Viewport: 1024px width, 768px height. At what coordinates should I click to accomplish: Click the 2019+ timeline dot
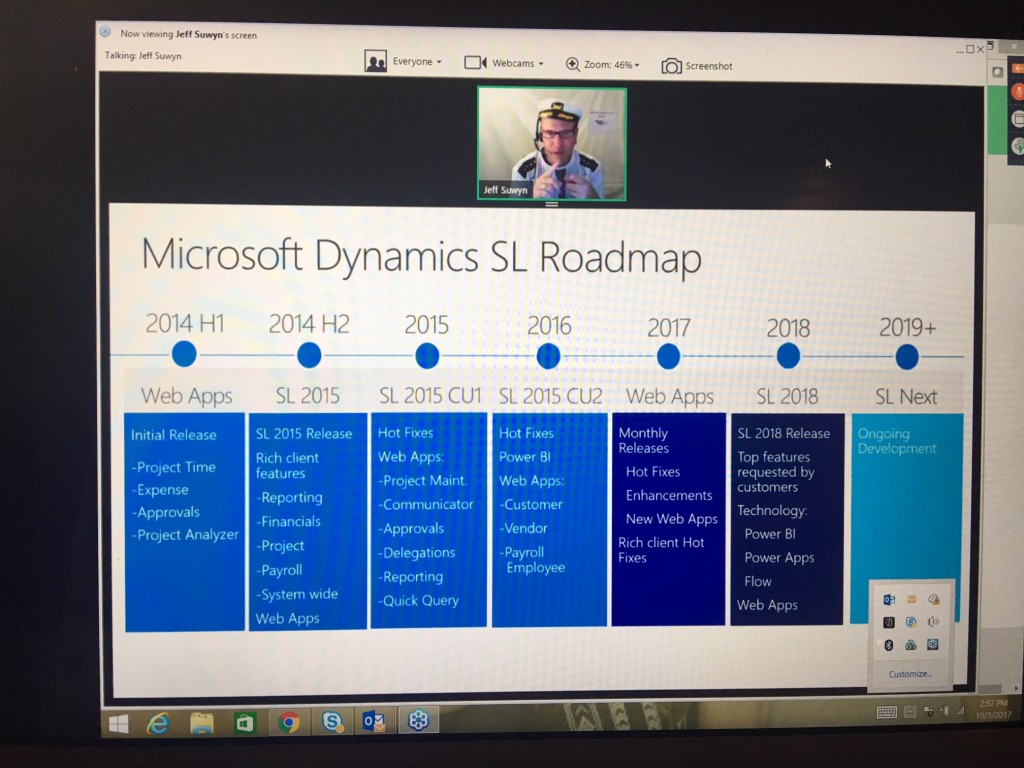(x=906, y=357)
